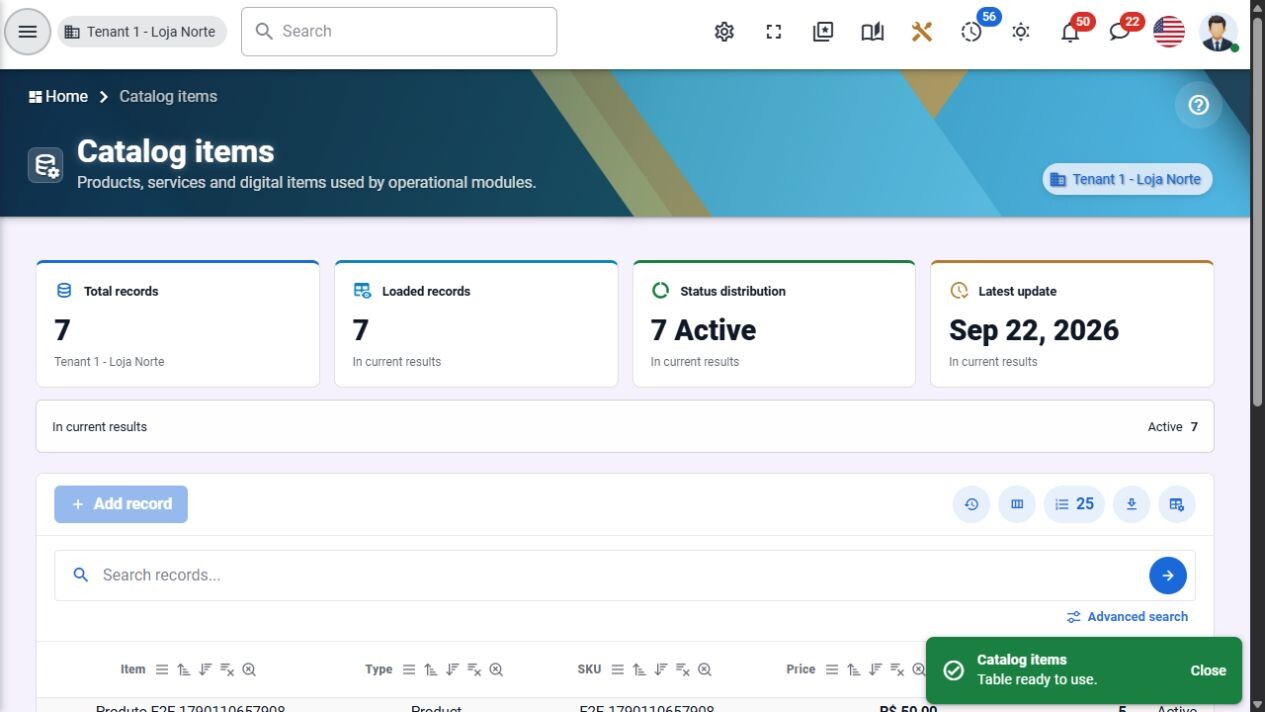Open SKU column search filter icon
Viewport: 1265px width, 712px height.
[705, 670]
